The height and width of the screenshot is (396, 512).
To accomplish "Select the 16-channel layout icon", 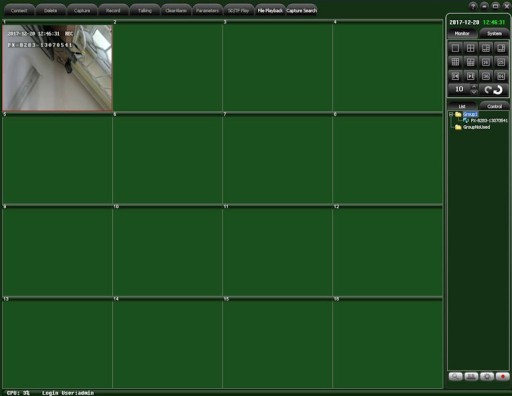I will (486, 62).
